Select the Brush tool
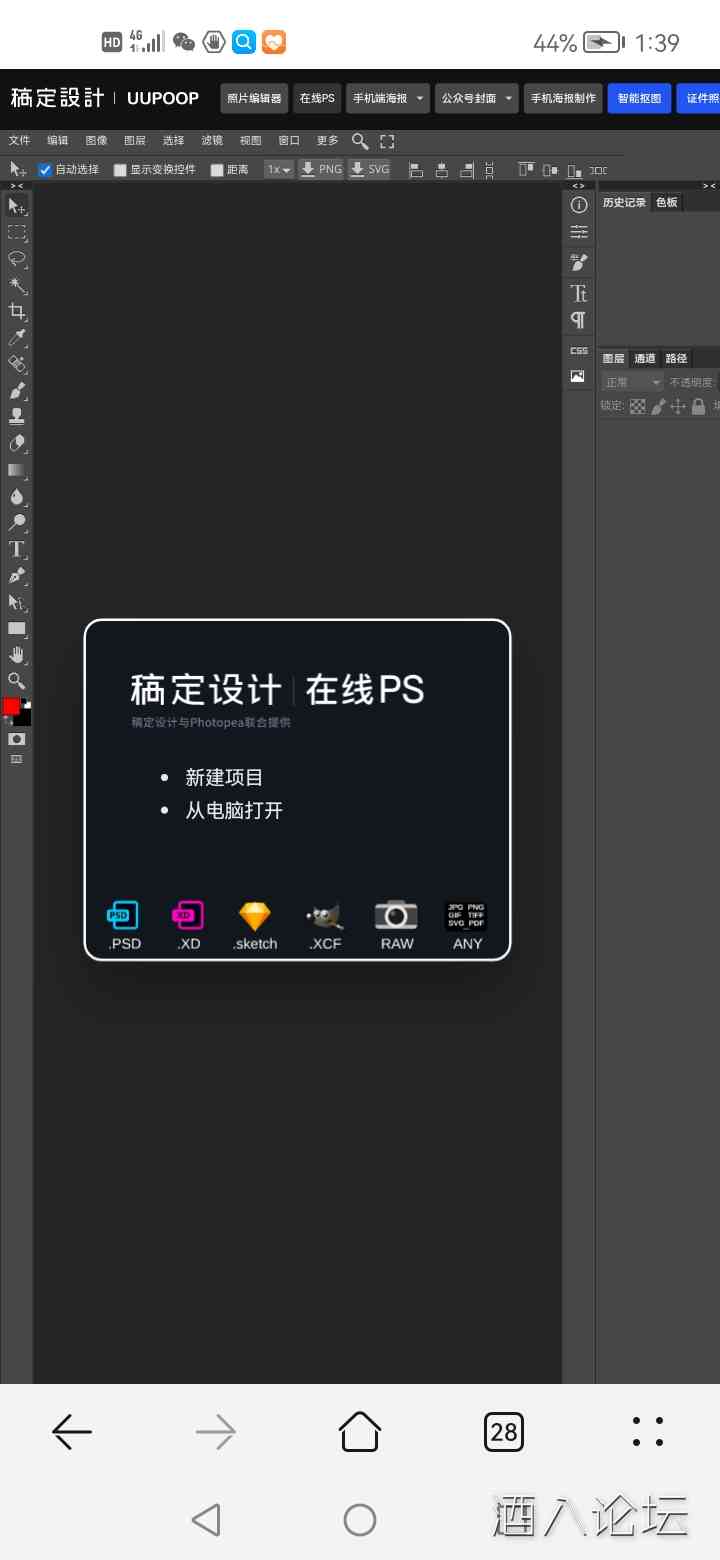Screen dimensions: 720x1560 click(16, 390)
